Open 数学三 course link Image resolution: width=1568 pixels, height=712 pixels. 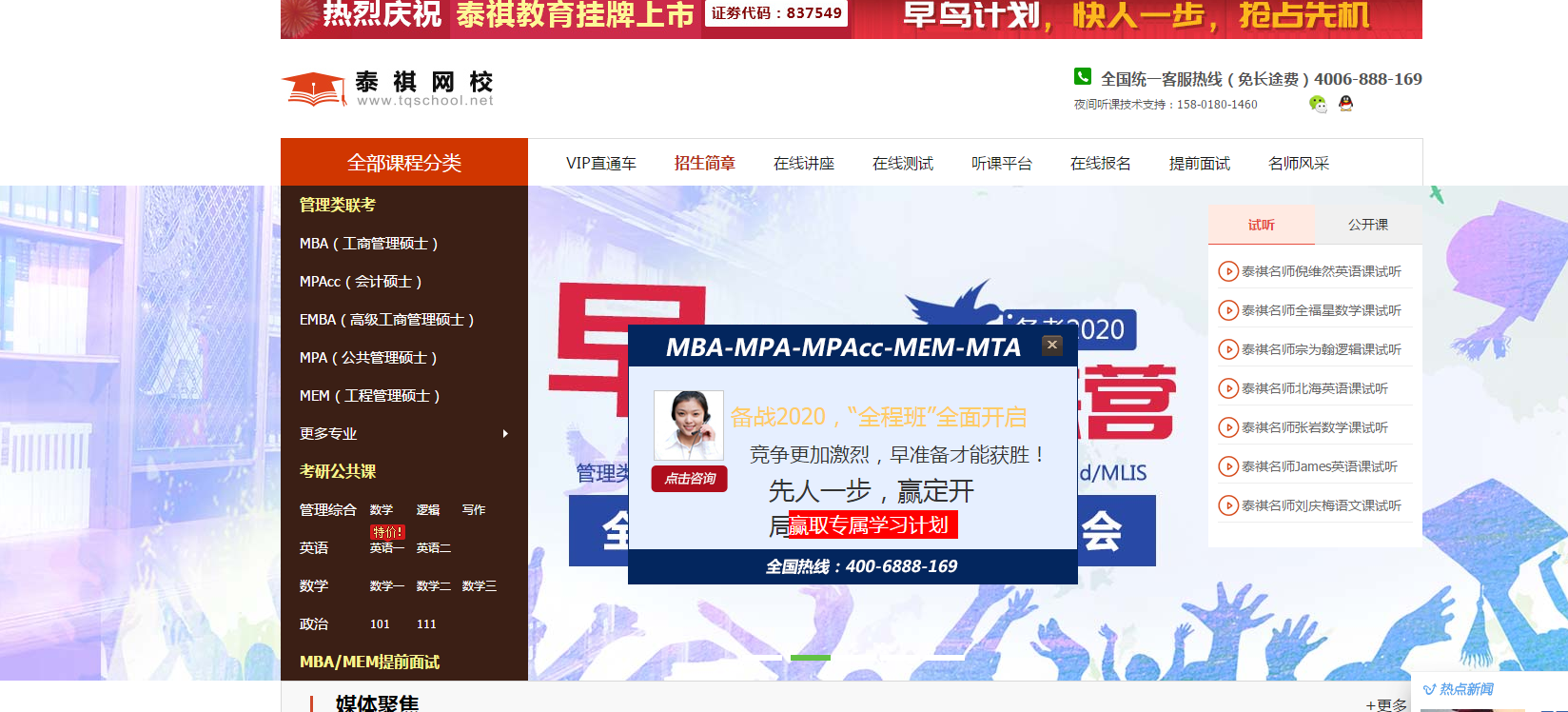point(480,586)
